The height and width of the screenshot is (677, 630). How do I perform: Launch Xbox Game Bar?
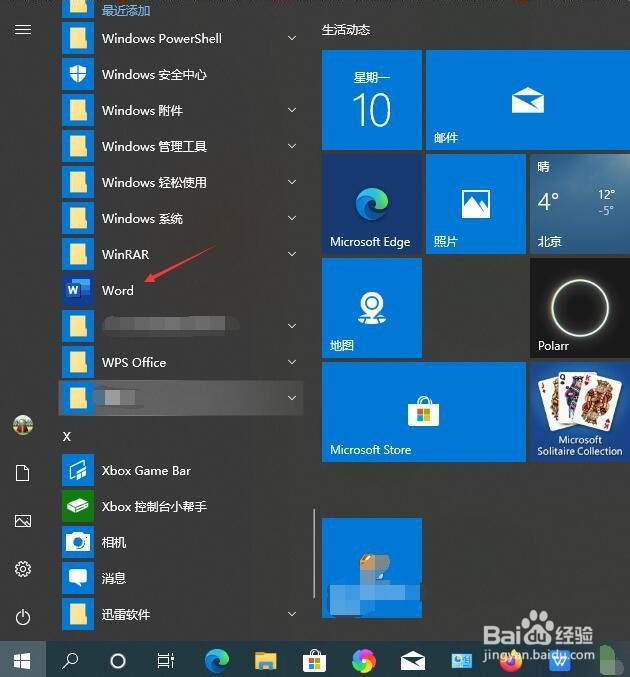click(x=181, y=470)
